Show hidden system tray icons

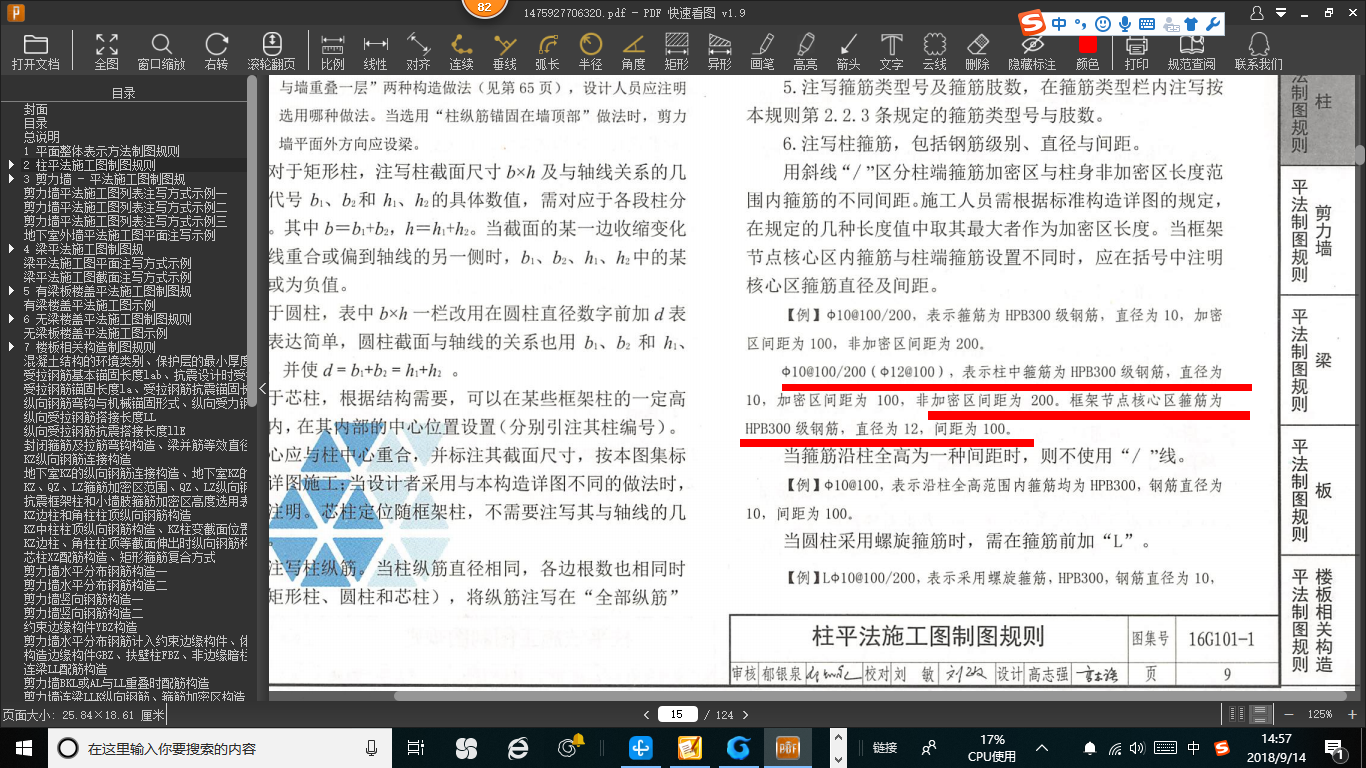click(1044, 747)
